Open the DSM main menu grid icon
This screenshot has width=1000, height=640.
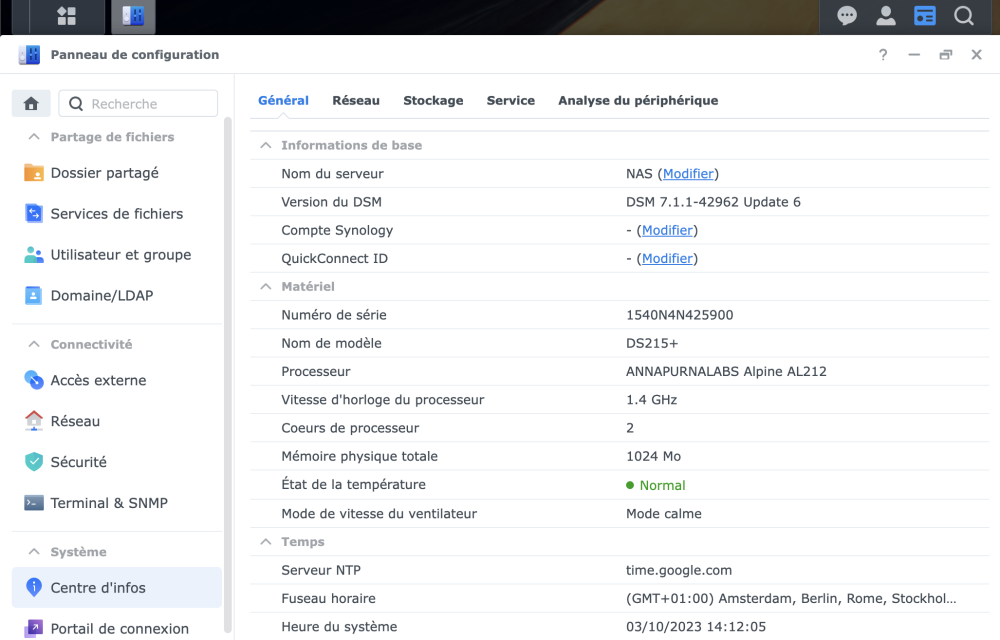[x=66, y=16]
